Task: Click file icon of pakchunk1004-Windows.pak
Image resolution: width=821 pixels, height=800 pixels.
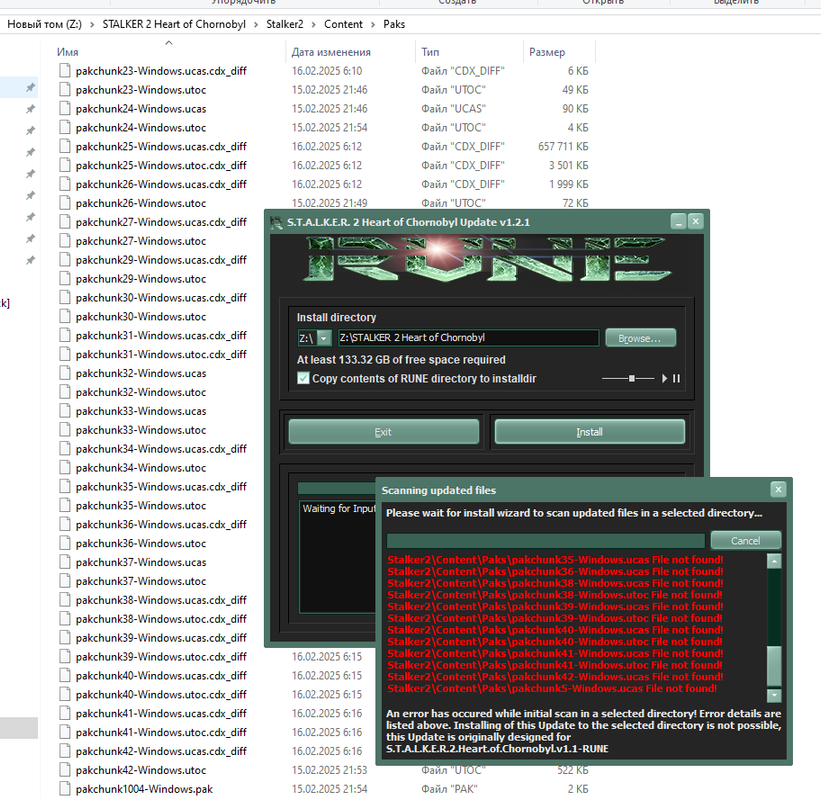Action: (x=65, y=788)
